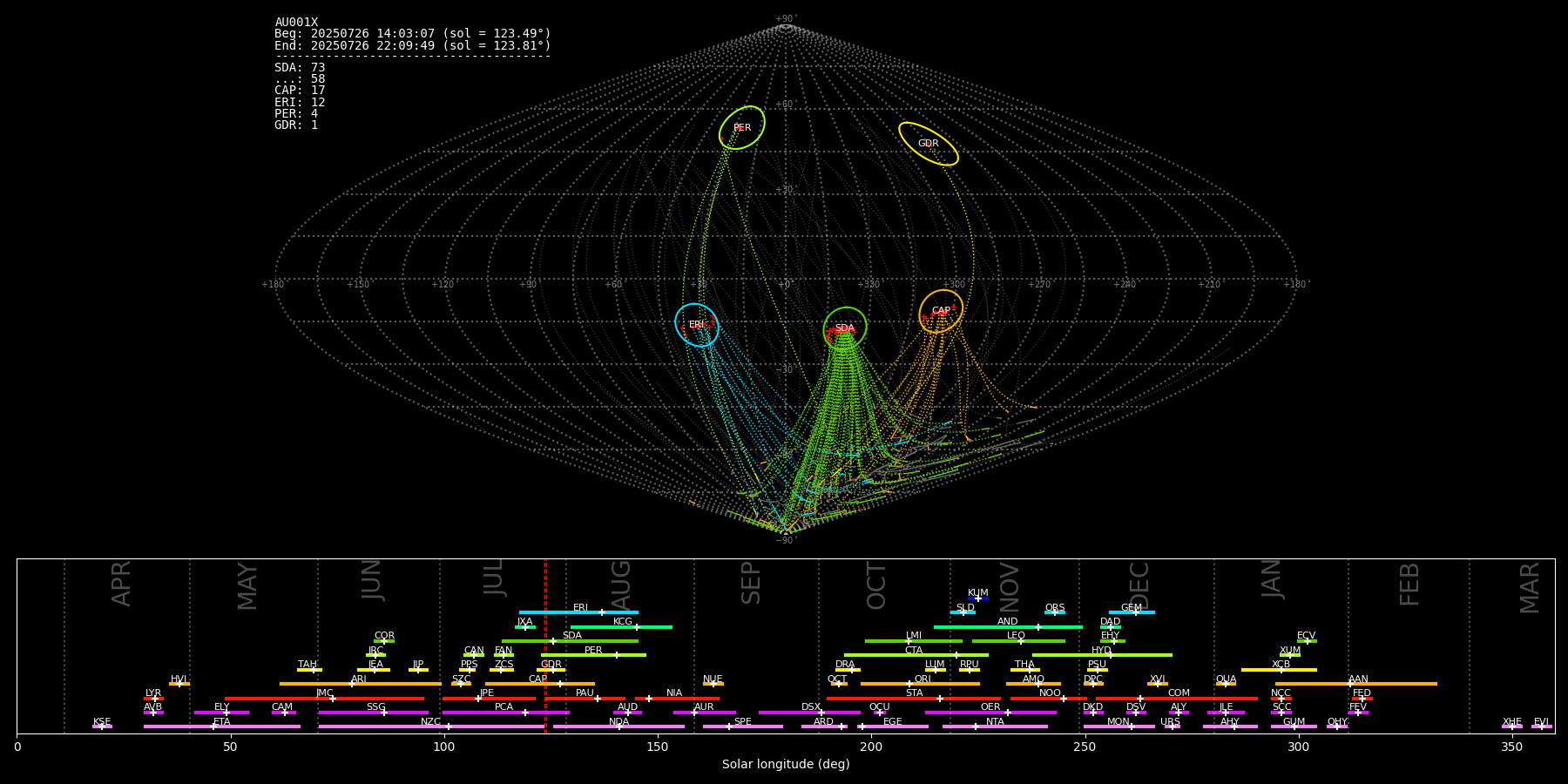
Task: Click the KSE shower bar in timeline
Action: click(102, 727)
